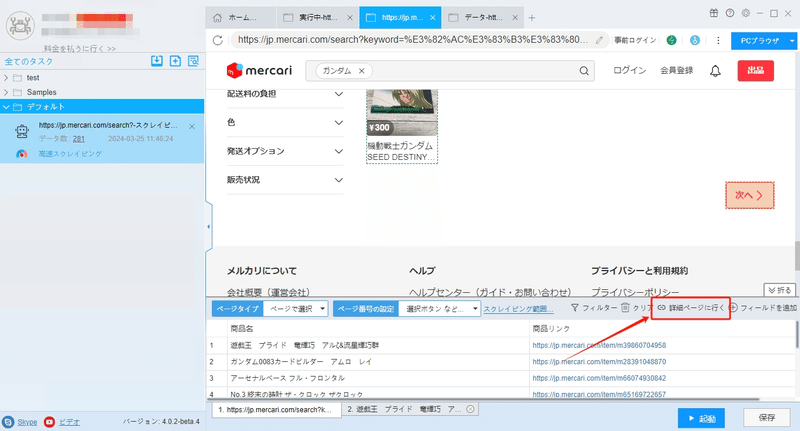This screenshot has height=431, width=800.
Task: Click the user avatar robot icon
Action: pos(20,26)
